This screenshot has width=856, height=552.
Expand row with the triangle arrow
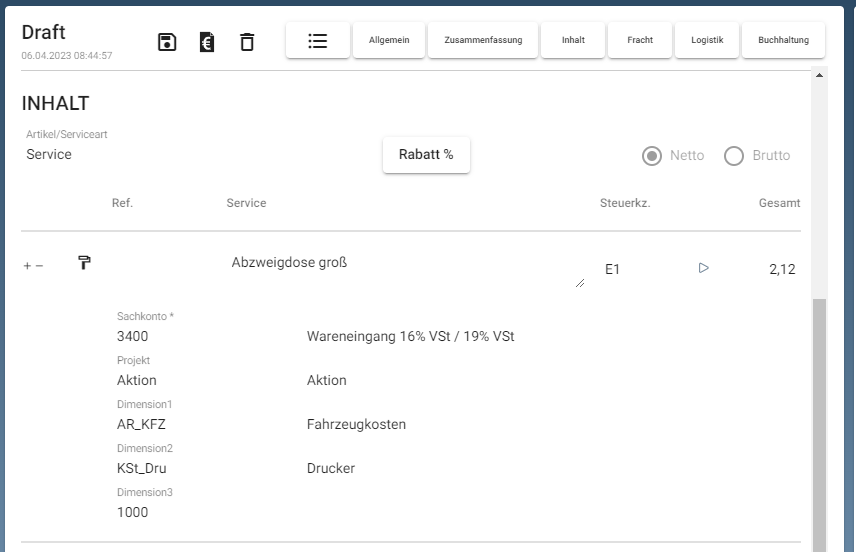pyautogui.click(x=703, y=268)
